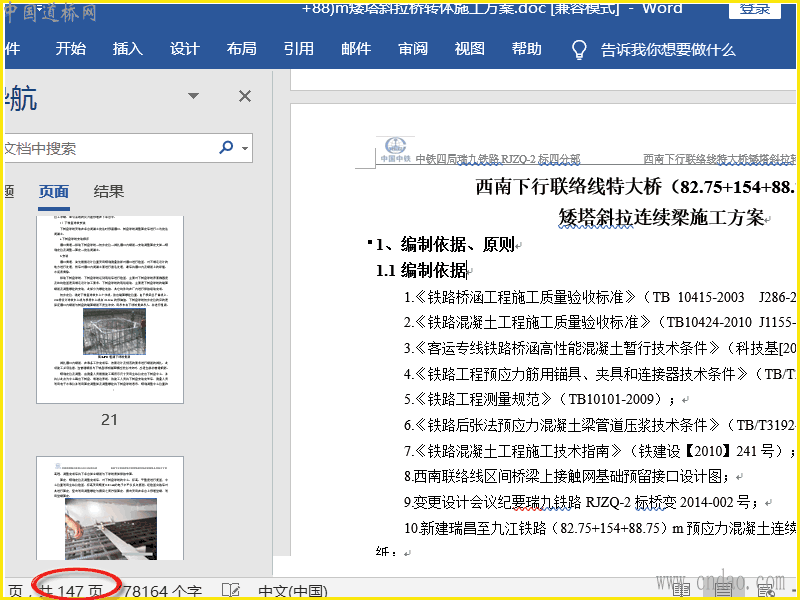Switch to the 布局 ribbon tab
The image size is (800, 600).
tap(241, 49)
